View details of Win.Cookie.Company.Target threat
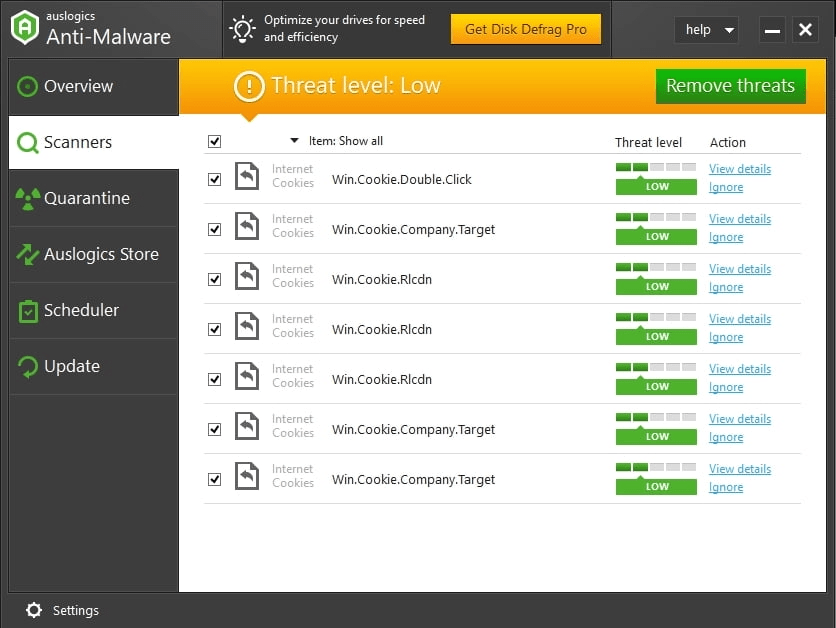The width and height of the screenshot is (836, 628). [740, 218]
